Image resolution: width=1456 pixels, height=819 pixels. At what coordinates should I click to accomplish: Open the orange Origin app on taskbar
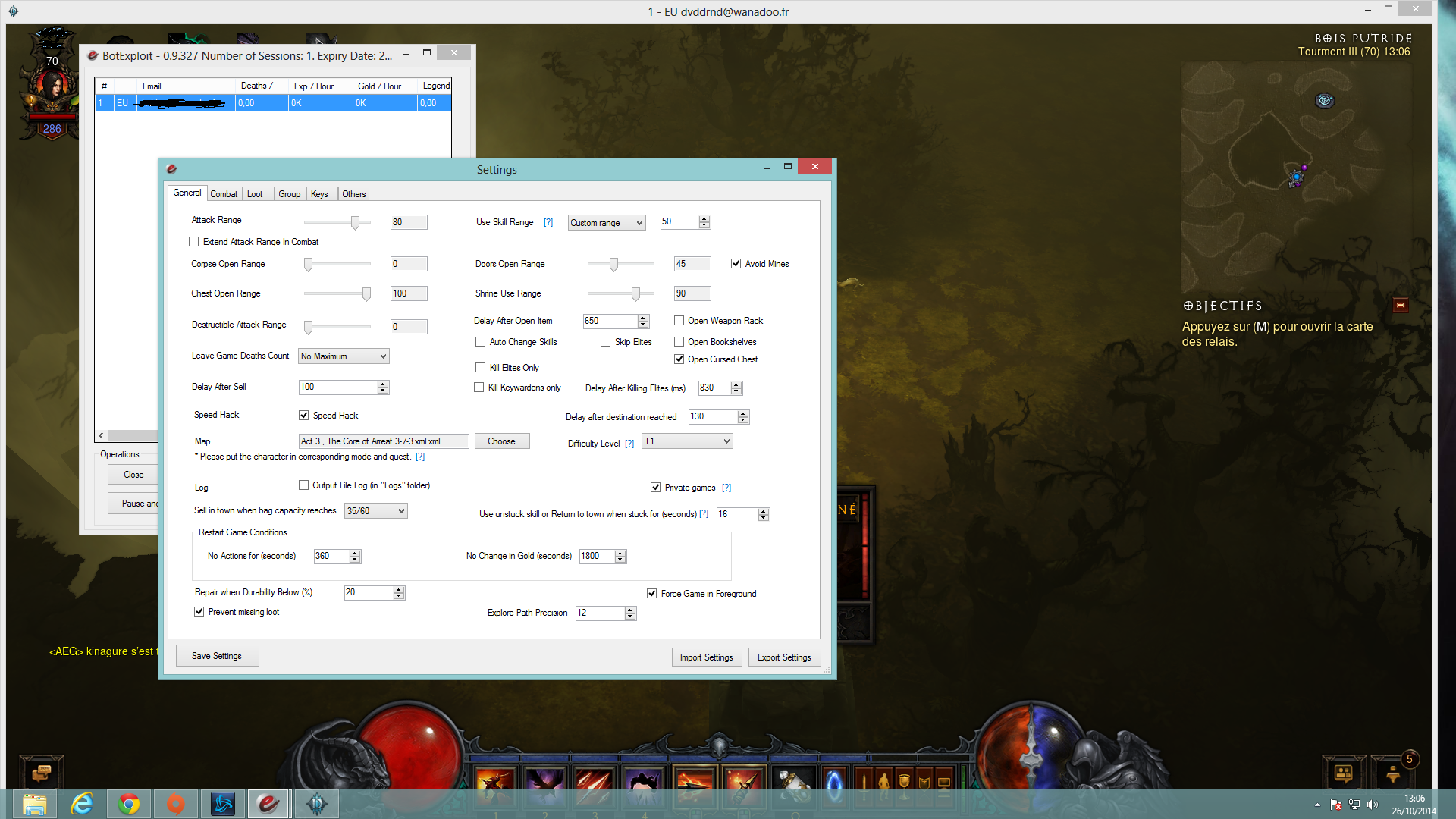coord(176,804)
